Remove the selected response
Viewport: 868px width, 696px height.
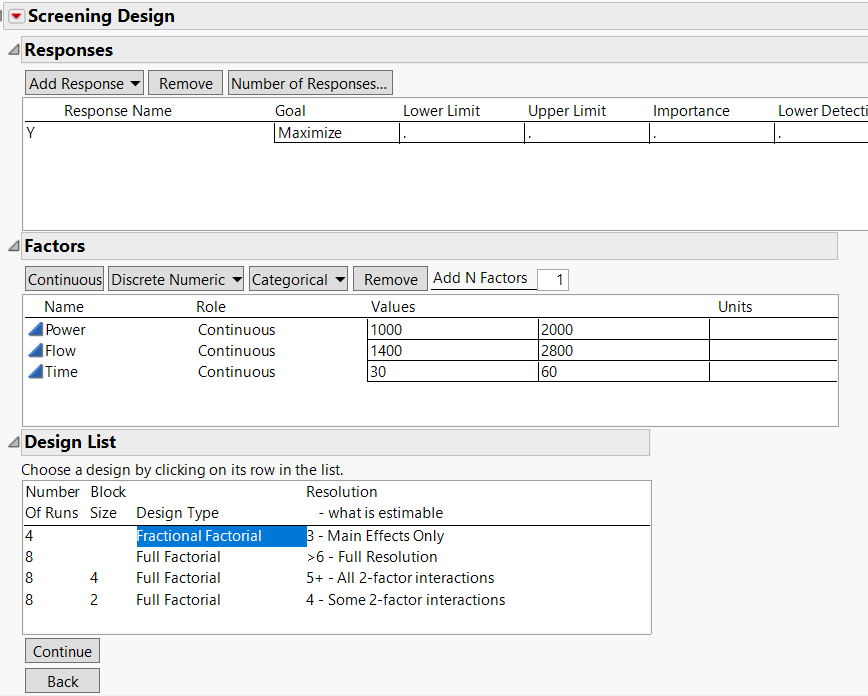coord(185,82)
